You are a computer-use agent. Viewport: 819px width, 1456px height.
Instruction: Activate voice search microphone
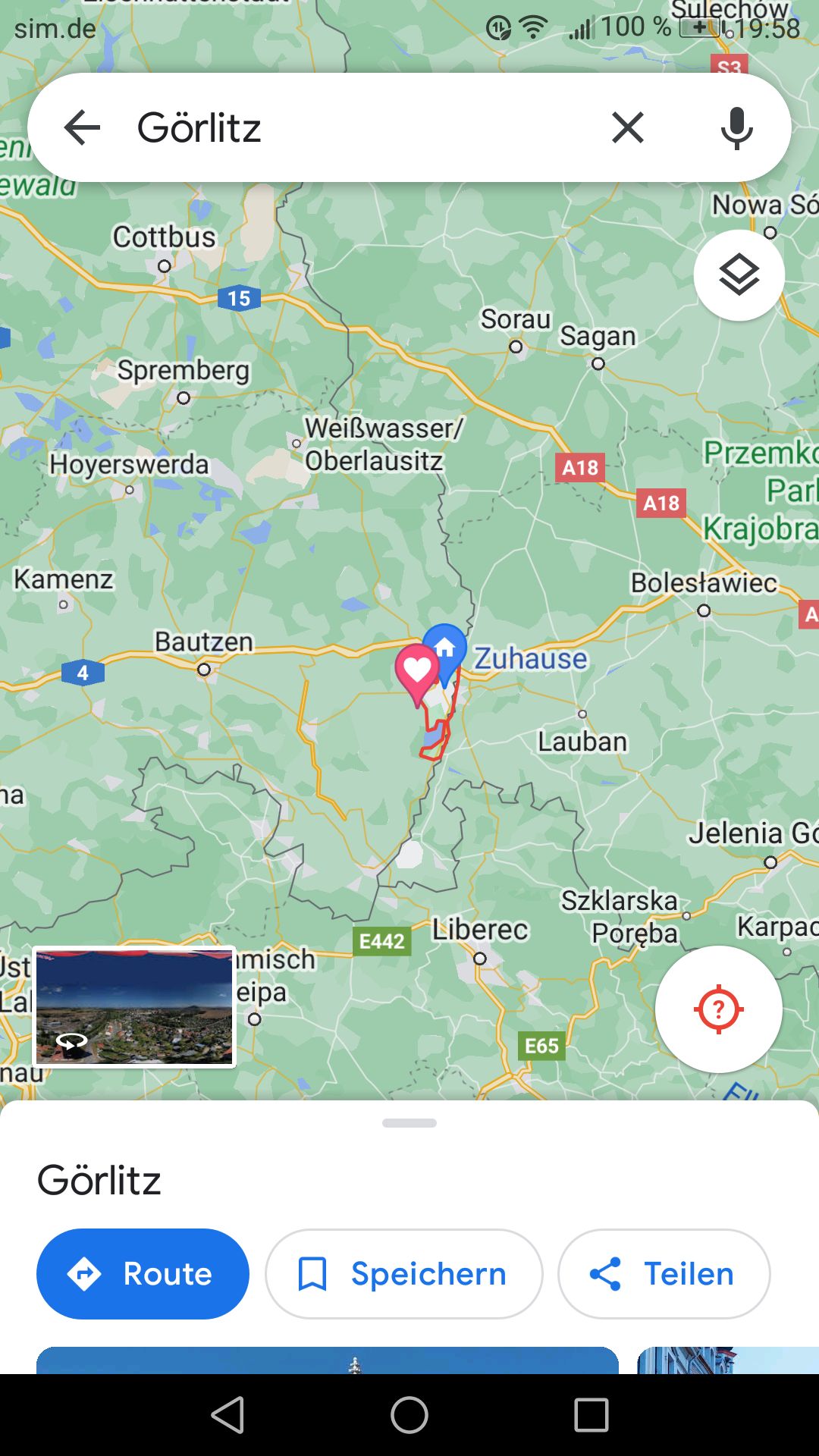(736, 127)
